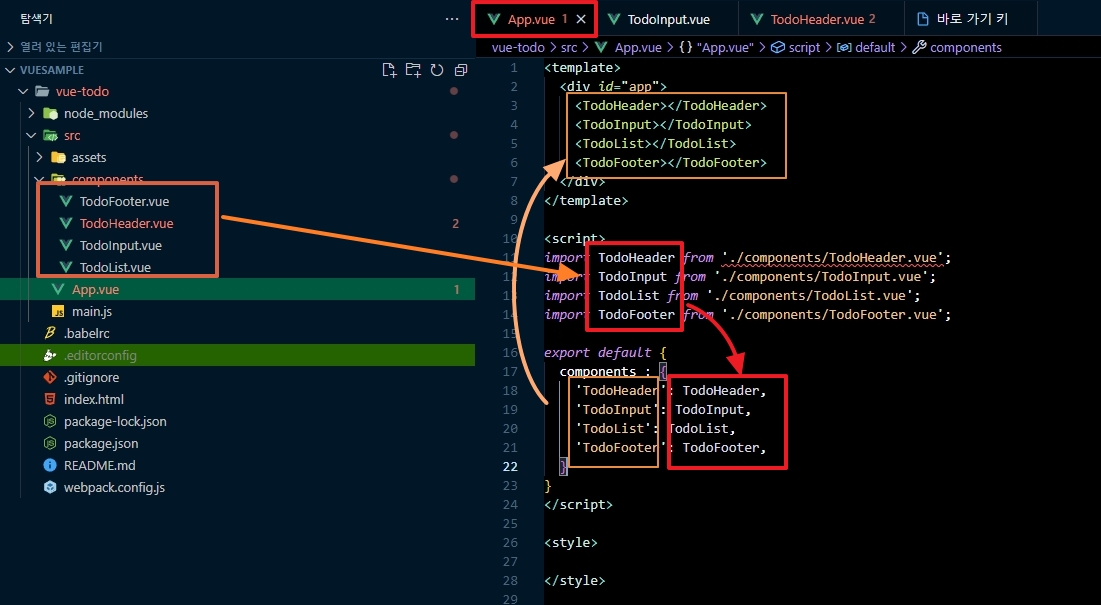Open webpack.config.js in the file tree

click(x=114, y=487)
